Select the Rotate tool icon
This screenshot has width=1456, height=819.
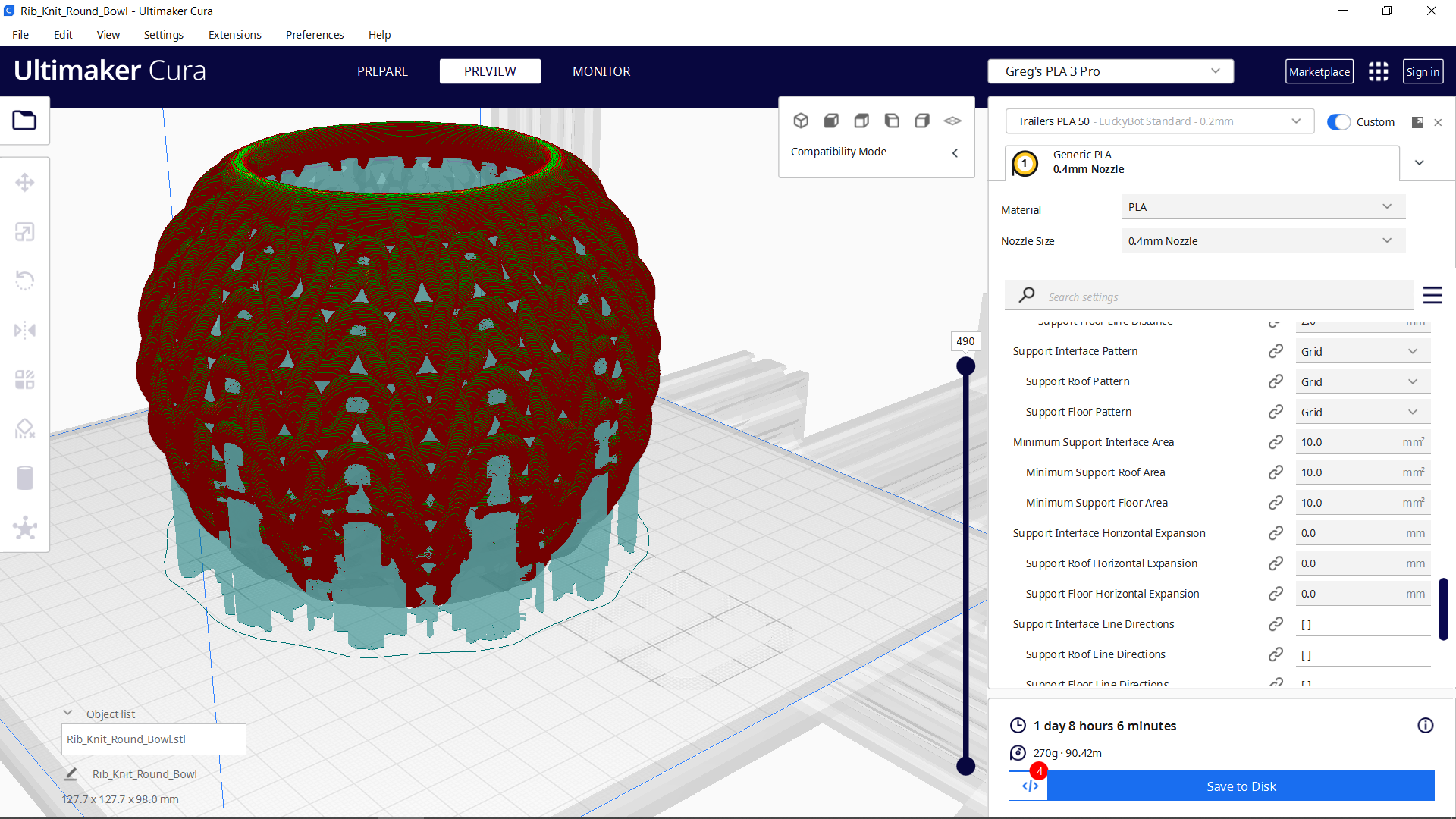(x=24, y=281)
